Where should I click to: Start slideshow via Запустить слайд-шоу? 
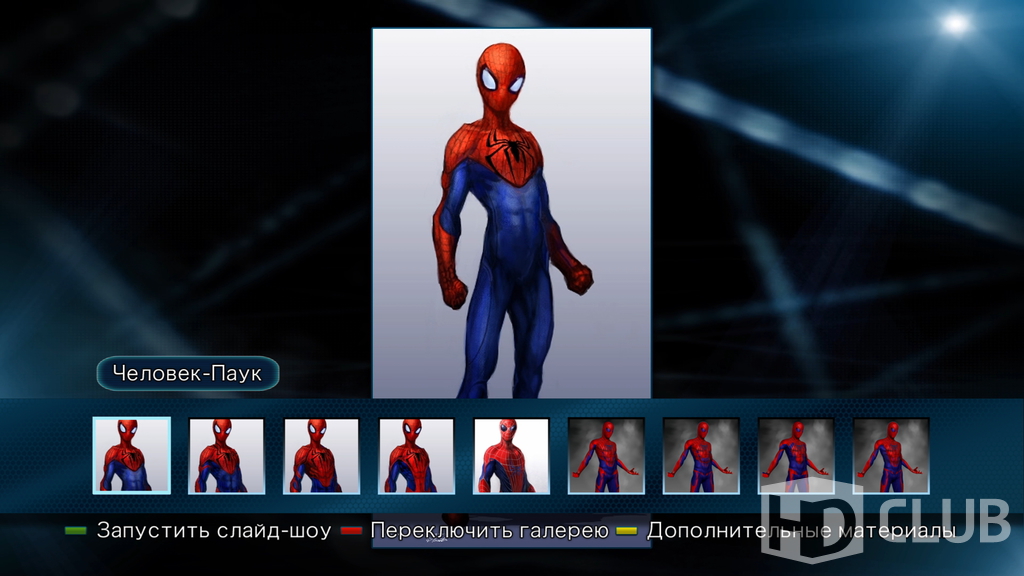tap(214, 530)
